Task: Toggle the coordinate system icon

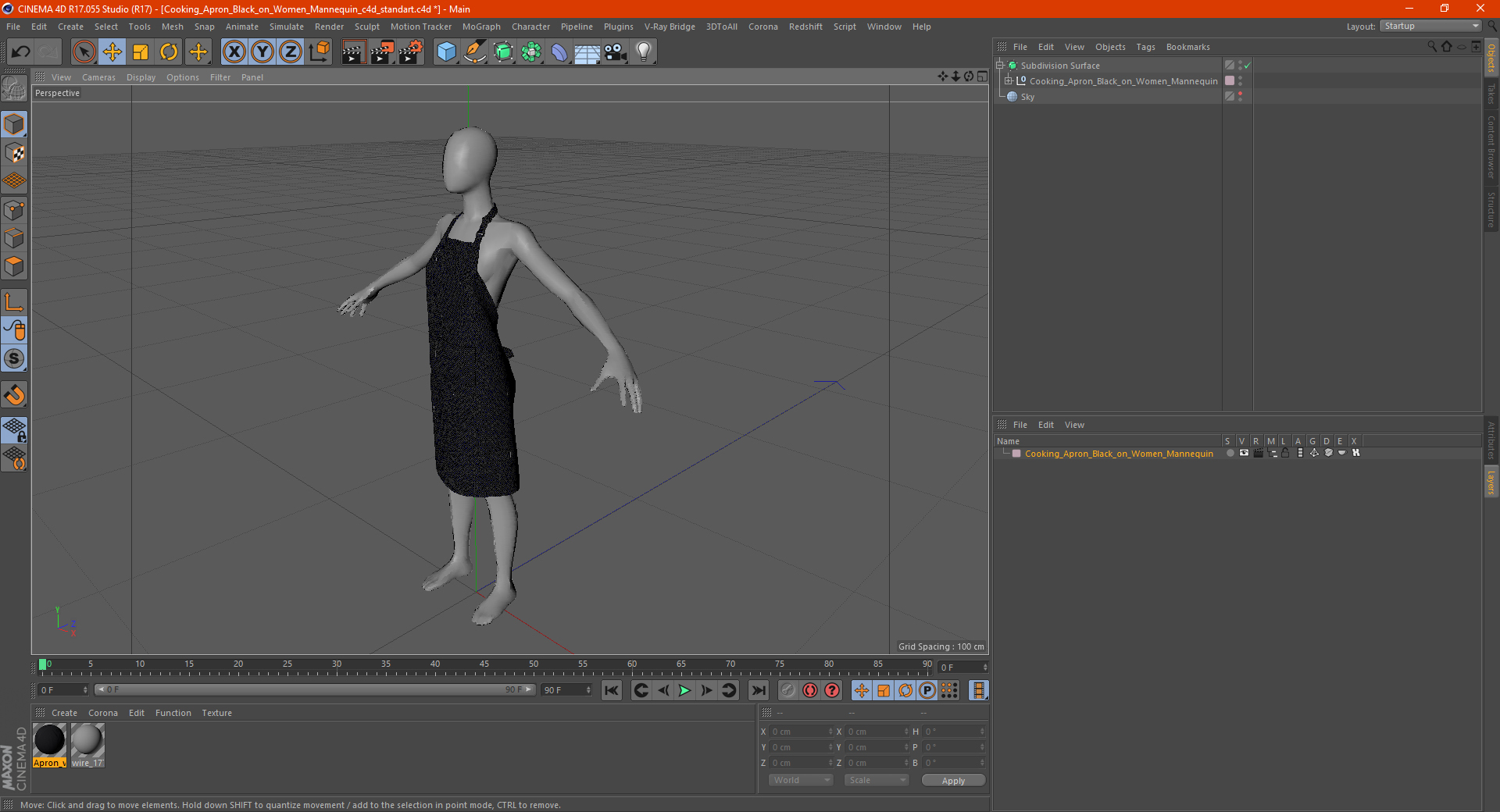Action: coord(320,52)
